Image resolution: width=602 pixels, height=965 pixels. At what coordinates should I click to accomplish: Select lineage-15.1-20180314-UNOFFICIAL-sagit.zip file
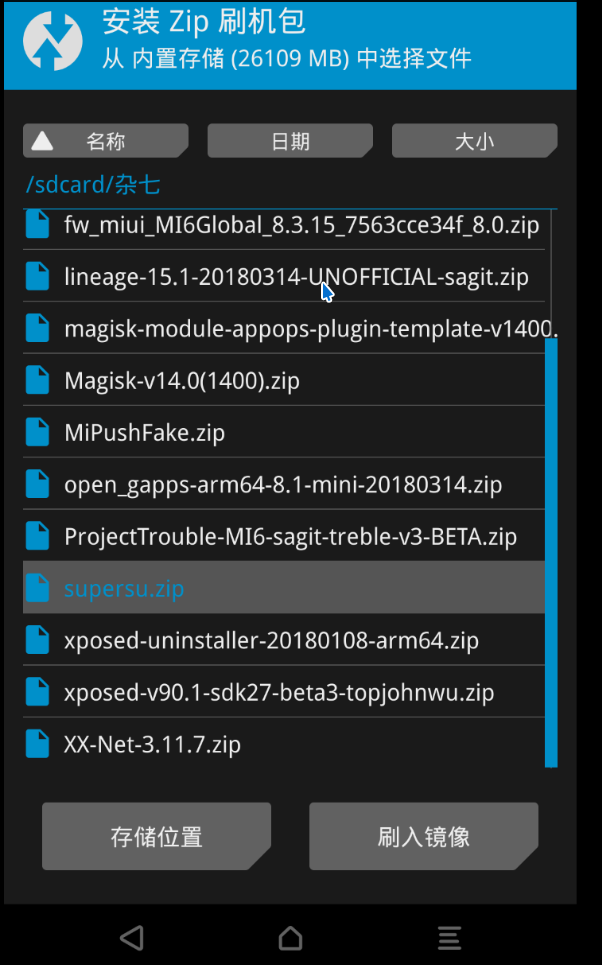click(284, 276)
